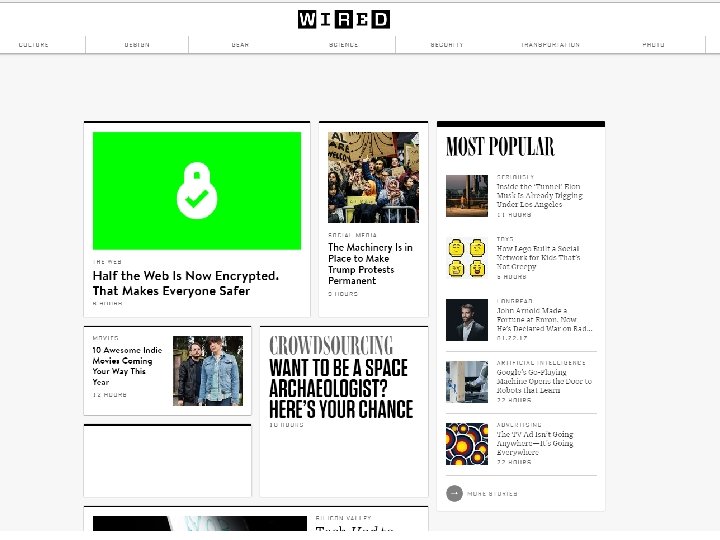Screen dimensions: 720x540
Task: Click the WIRED logo at top
Action: [343, 19]
